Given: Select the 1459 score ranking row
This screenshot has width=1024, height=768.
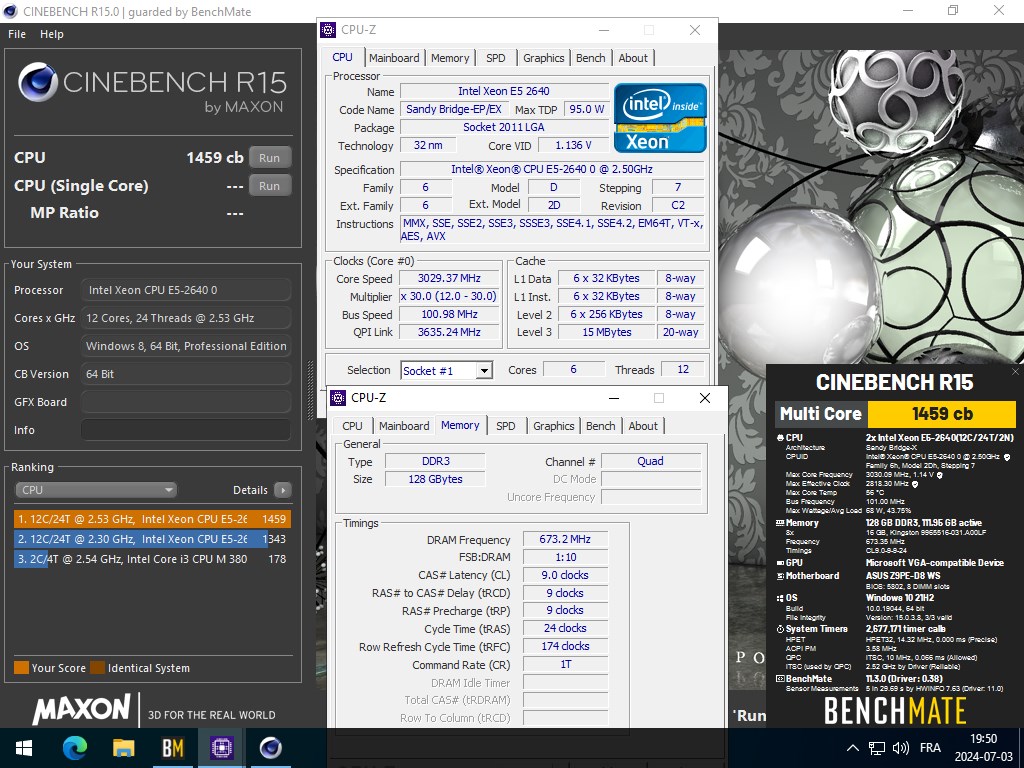Looking at the screenshot, I should tap(152, 519).
